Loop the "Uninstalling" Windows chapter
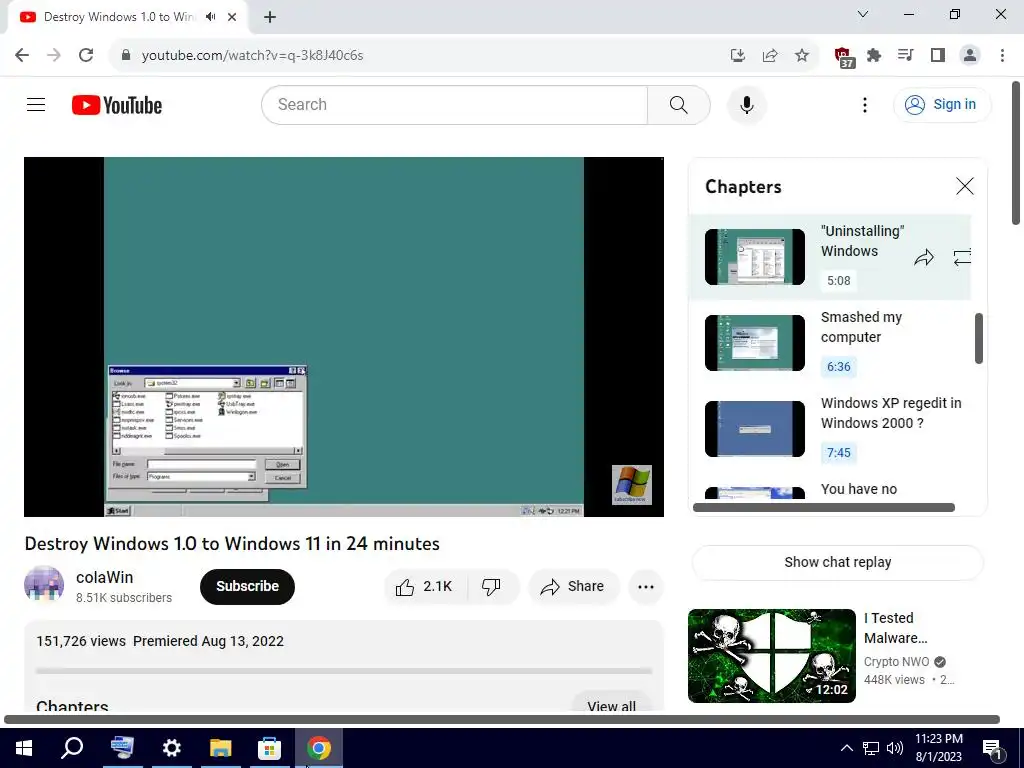The width and height of the screenshot is (1024, 768). 962,257
